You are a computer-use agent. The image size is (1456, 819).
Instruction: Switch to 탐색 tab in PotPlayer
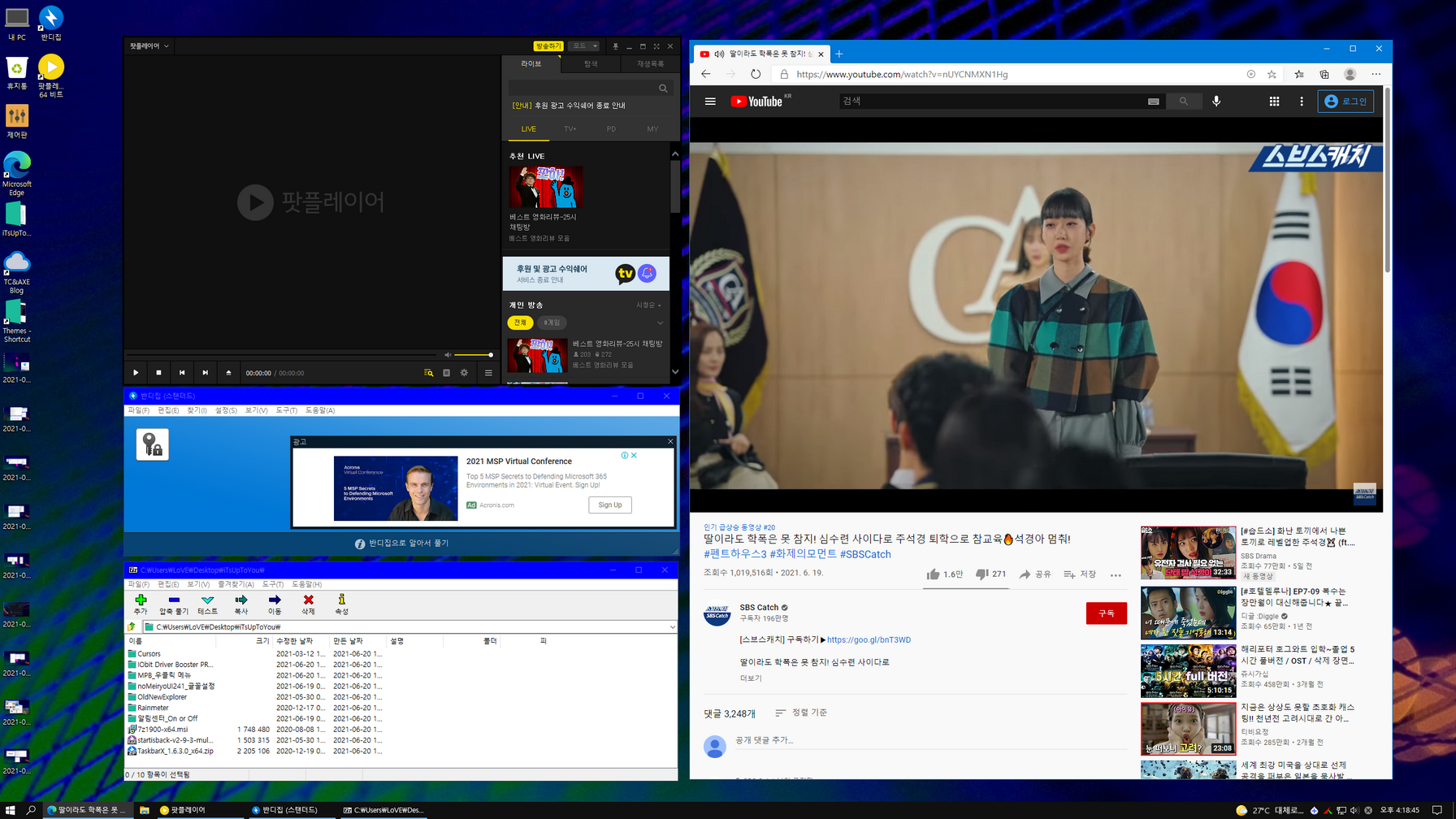[591, 64]
